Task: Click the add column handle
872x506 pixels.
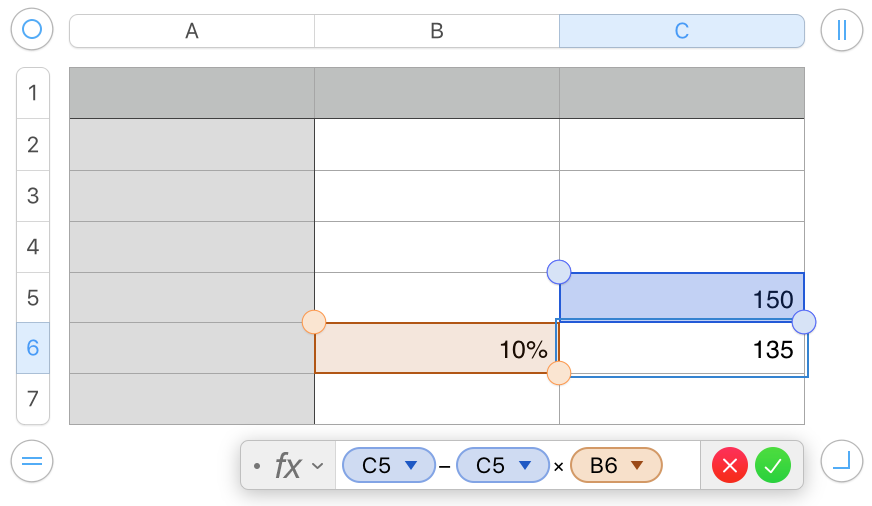Action: [841, 30]
